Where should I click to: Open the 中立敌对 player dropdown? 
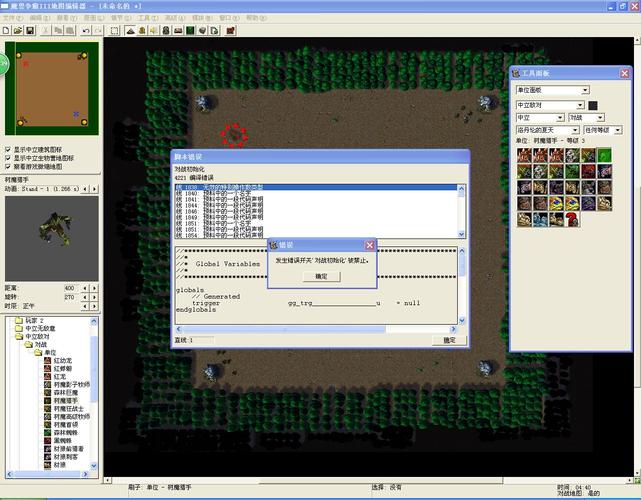[x=550, y=105]
